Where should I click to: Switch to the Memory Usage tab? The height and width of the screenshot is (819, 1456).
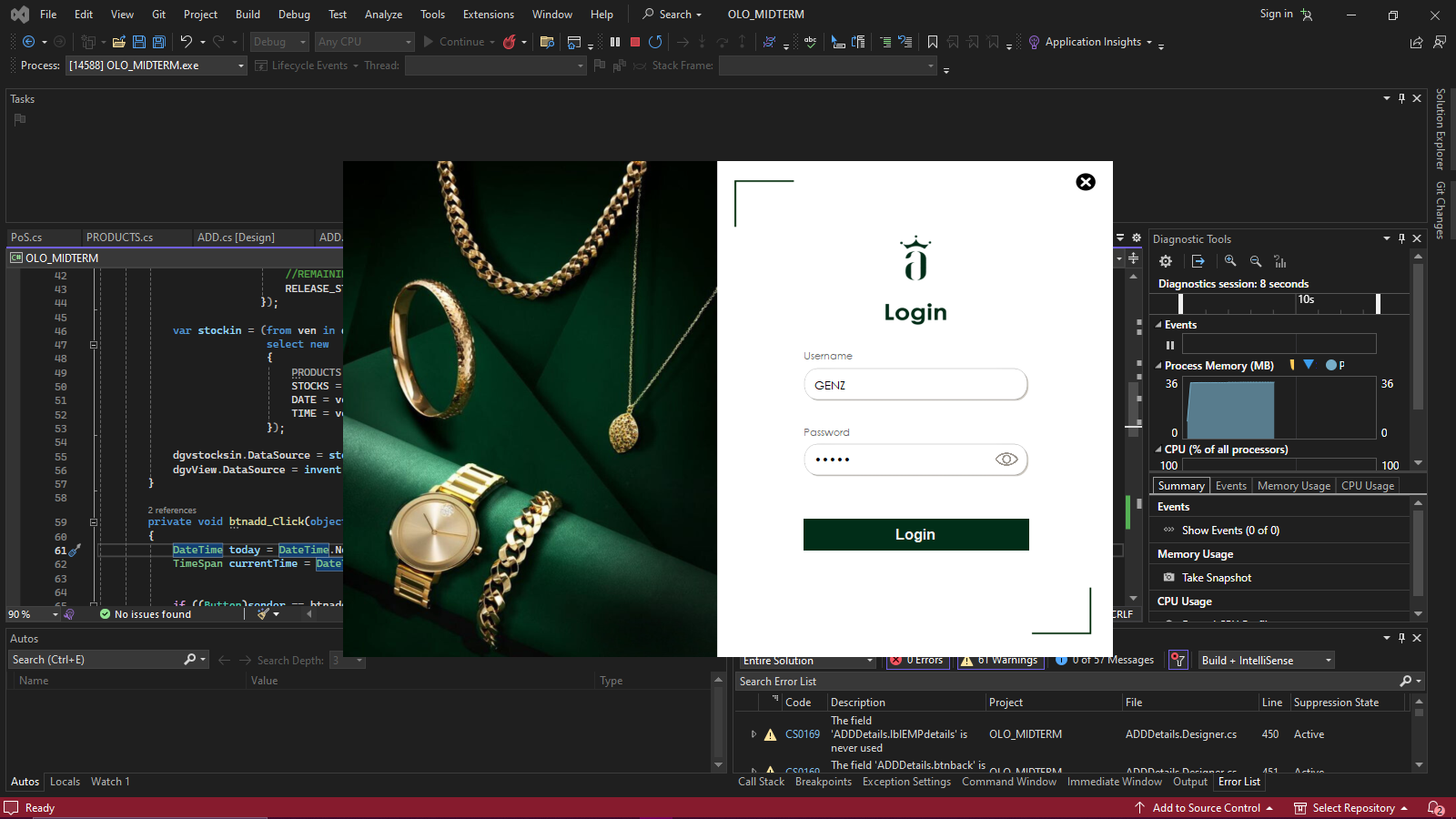point(1293,486)
